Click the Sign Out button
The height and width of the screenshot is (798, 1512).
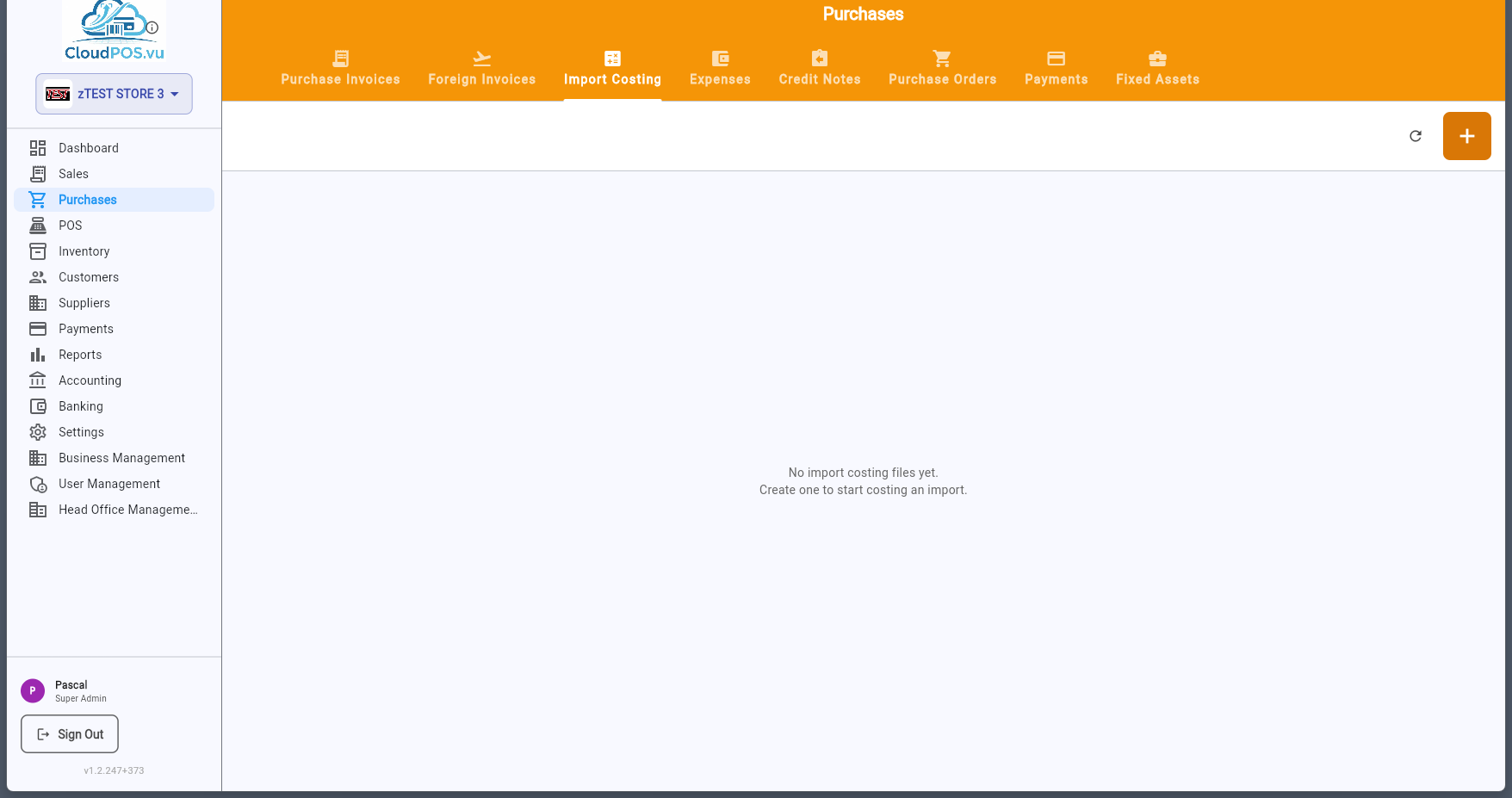[70, 734]
